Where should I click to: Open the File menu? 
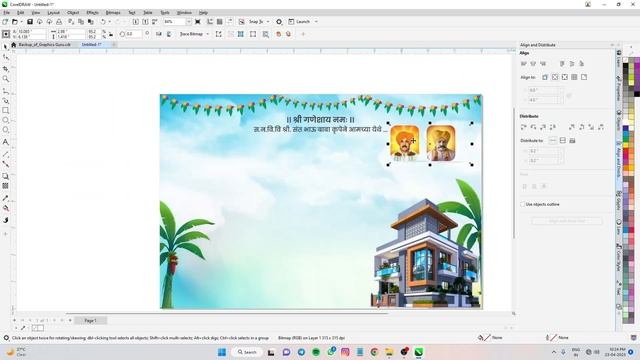point(7,13)
